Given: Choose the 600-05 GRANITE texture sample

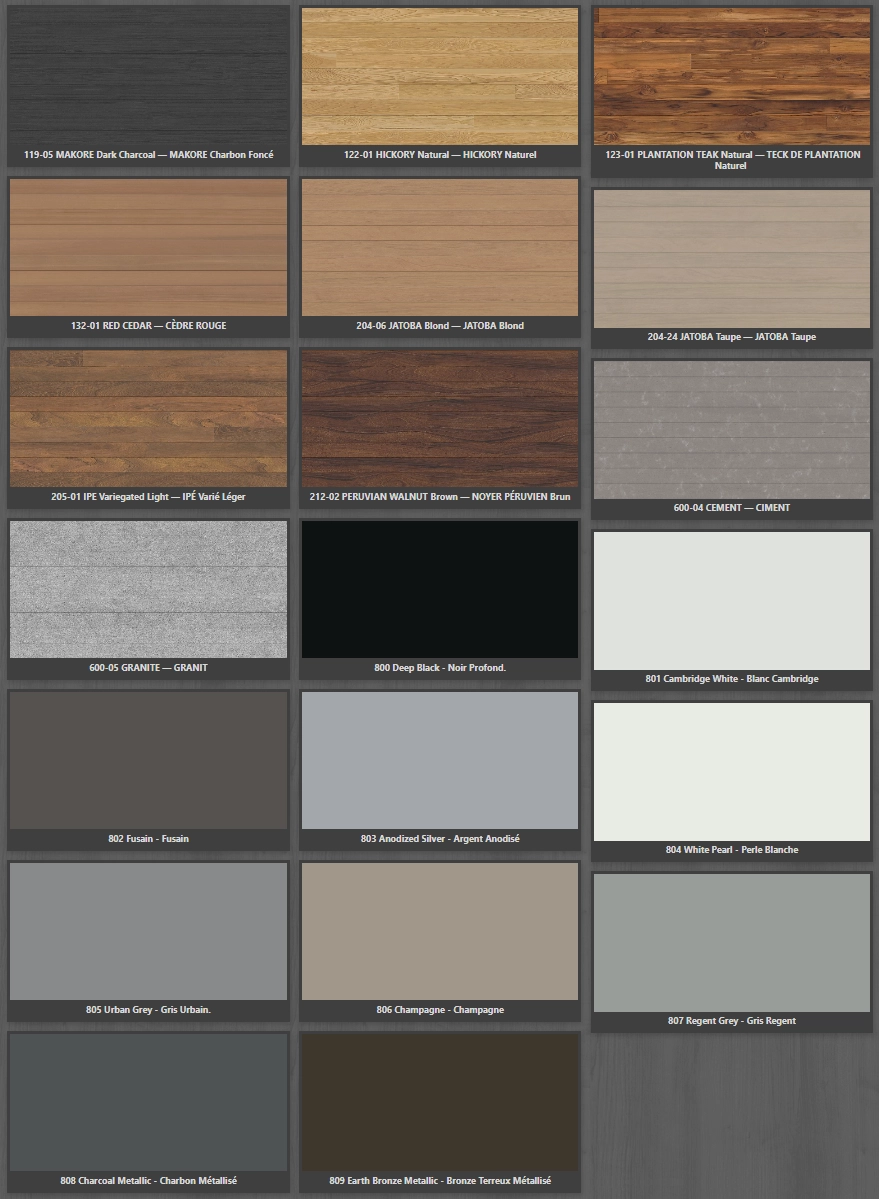Looking at the screenshot, I should pos(148,588).
